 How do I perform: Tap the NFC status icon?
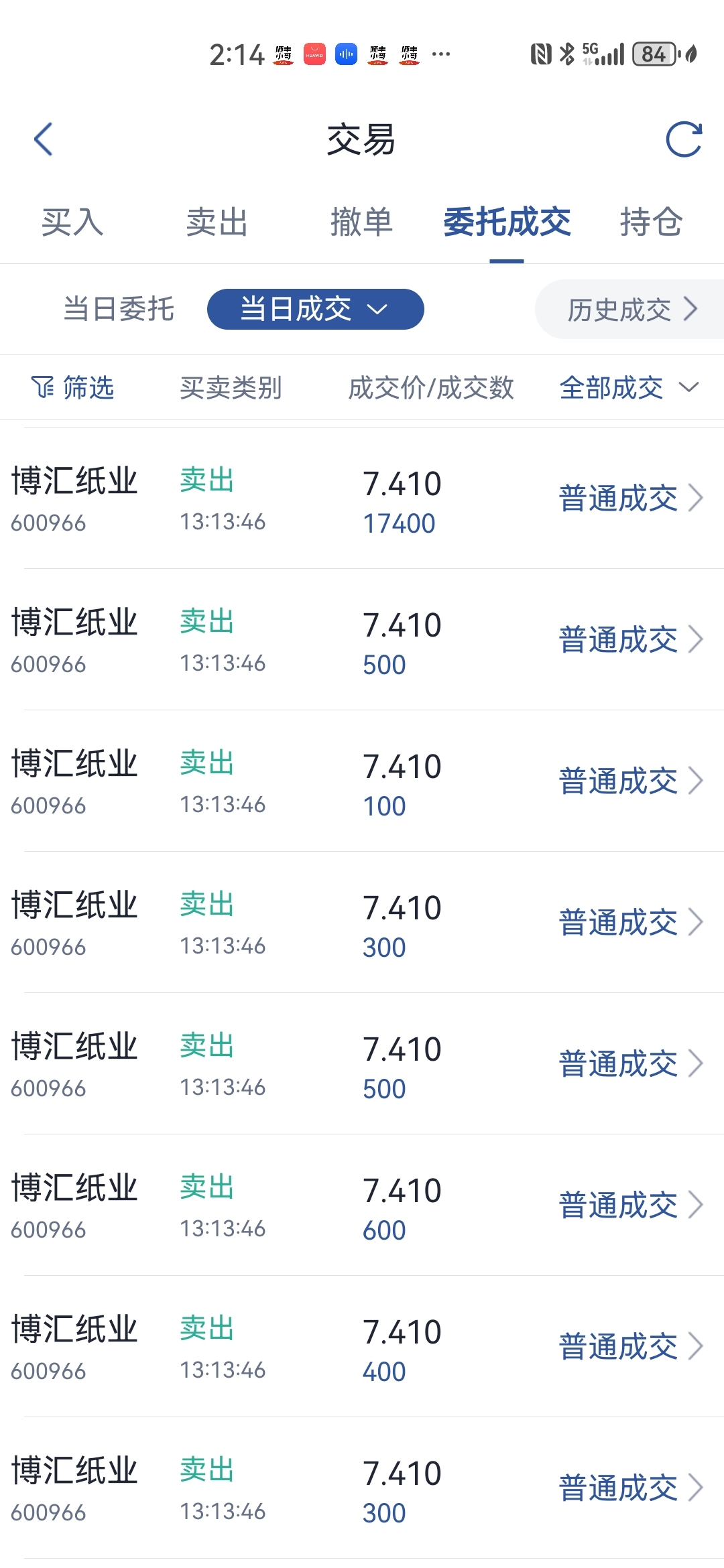click(x=540, y=54)
